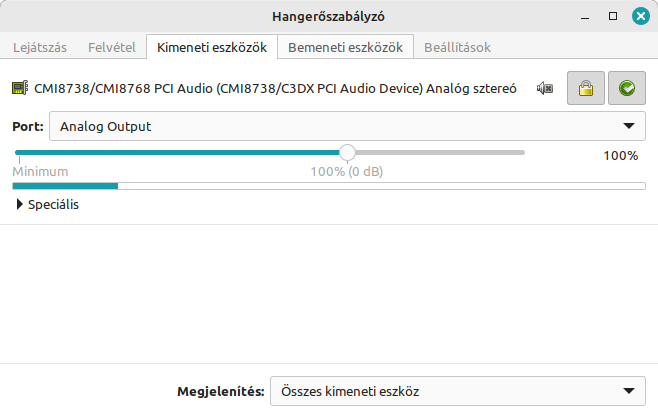
Task: Toggle the lock channels together button
Action: tap(586, 88)
